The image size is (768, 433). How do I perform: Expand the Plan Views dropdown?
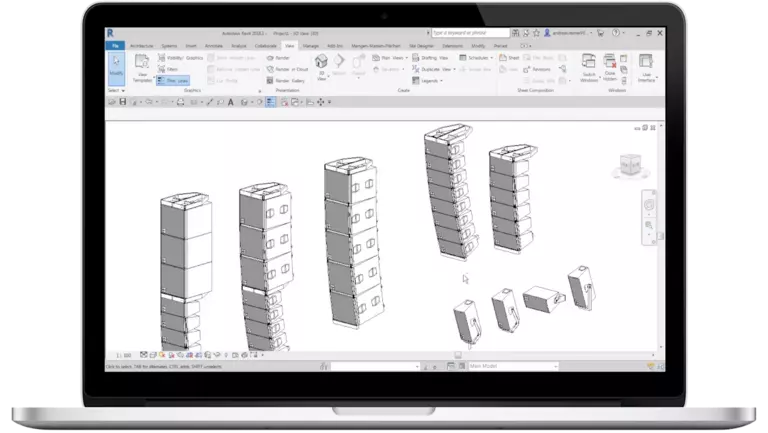pos(390,58)
